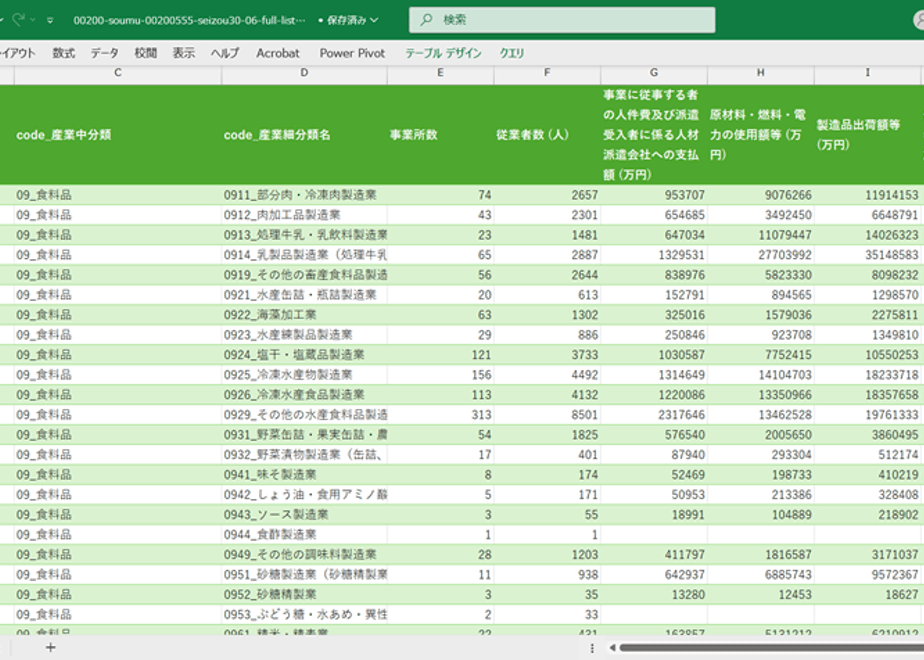Open the Redo history dropdown arrow
924x660 pixels.
(x=33, y=20)
